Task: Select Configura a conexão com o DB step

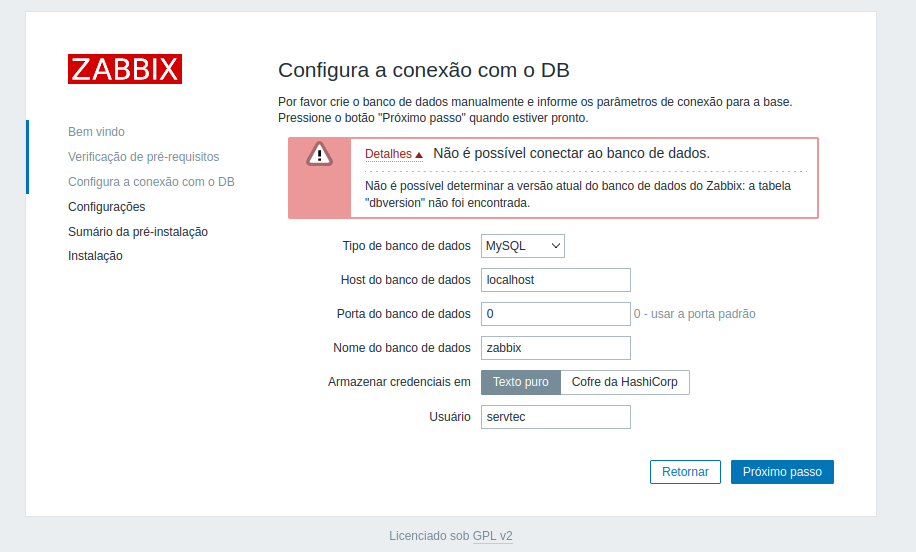Action: point(151,182)
